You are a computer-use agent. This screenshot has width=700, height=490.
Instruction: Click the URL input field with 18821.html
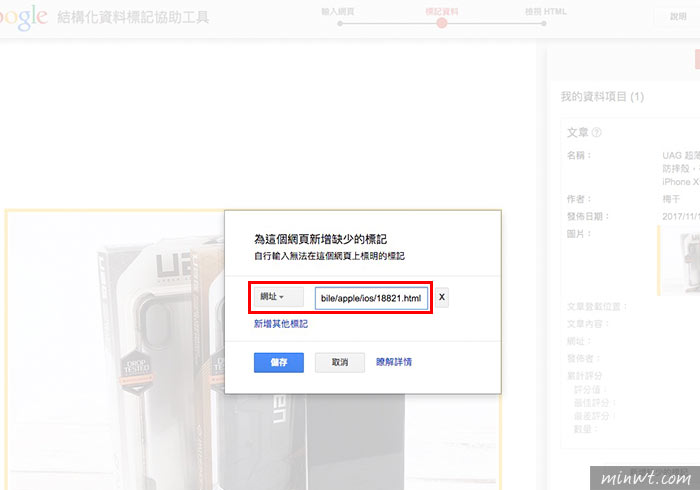coord(371,298)
